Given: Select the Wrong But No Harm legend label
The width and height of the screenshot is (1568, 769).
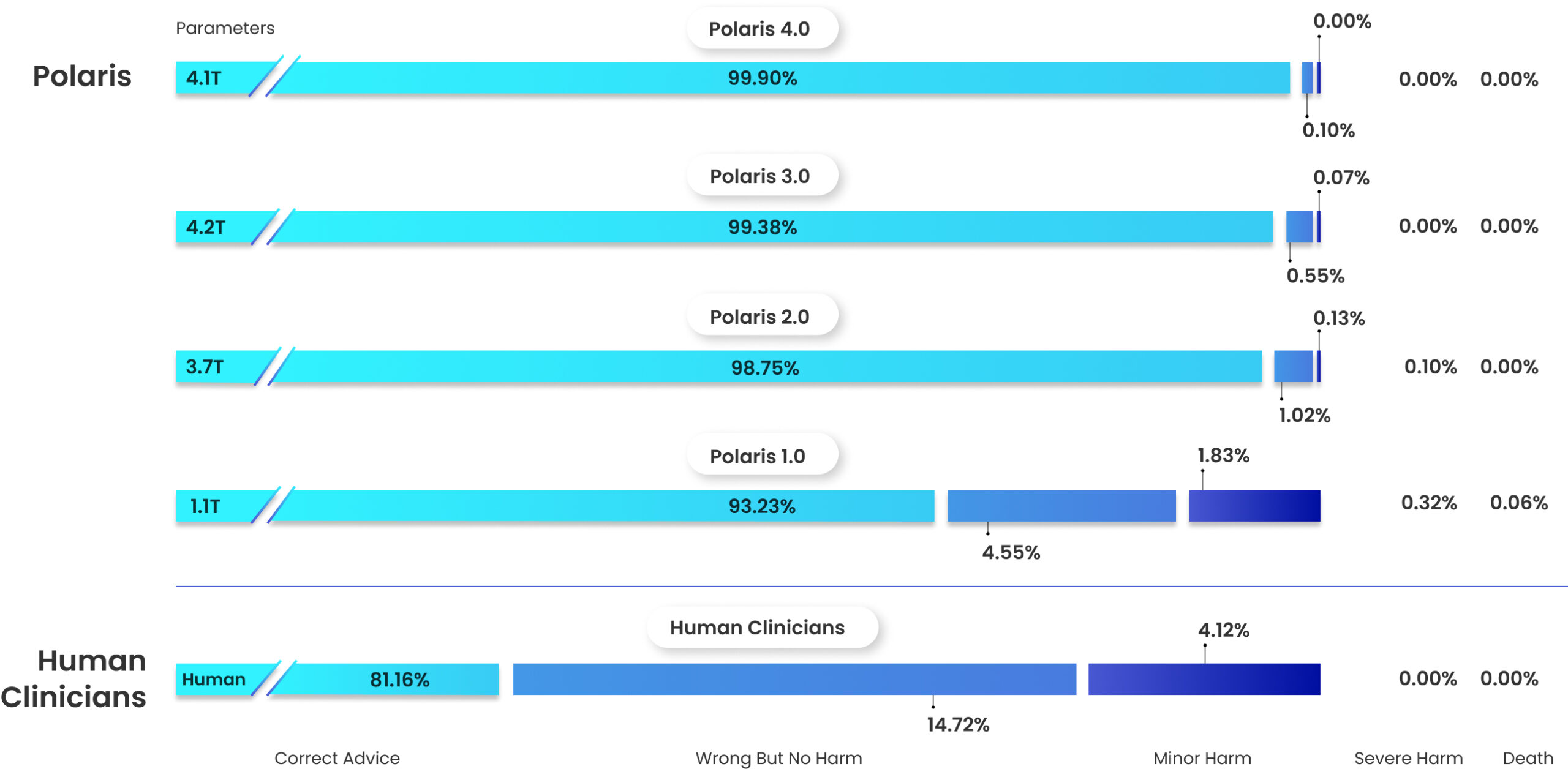Looking at the screenshot, I should coord(778,758).
